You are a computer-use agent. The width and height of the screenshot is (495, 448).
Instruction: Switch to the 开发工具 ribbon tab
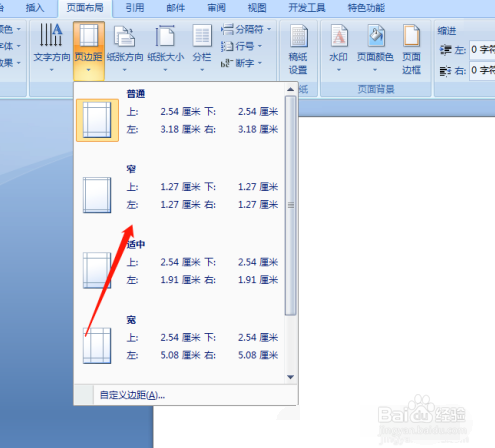click(307, 8)
